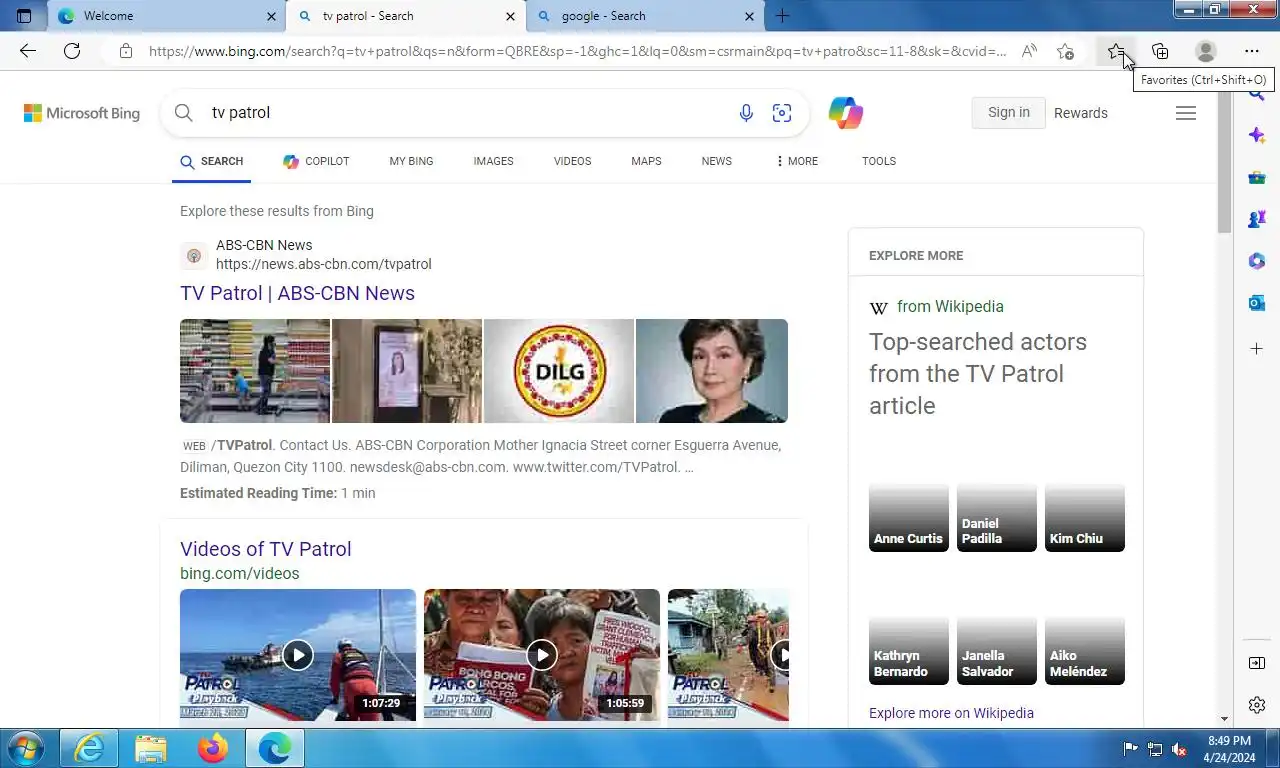Close the tv patrol - Search tab
Viewport: 1280px width, 768px height.
[511, 16]
